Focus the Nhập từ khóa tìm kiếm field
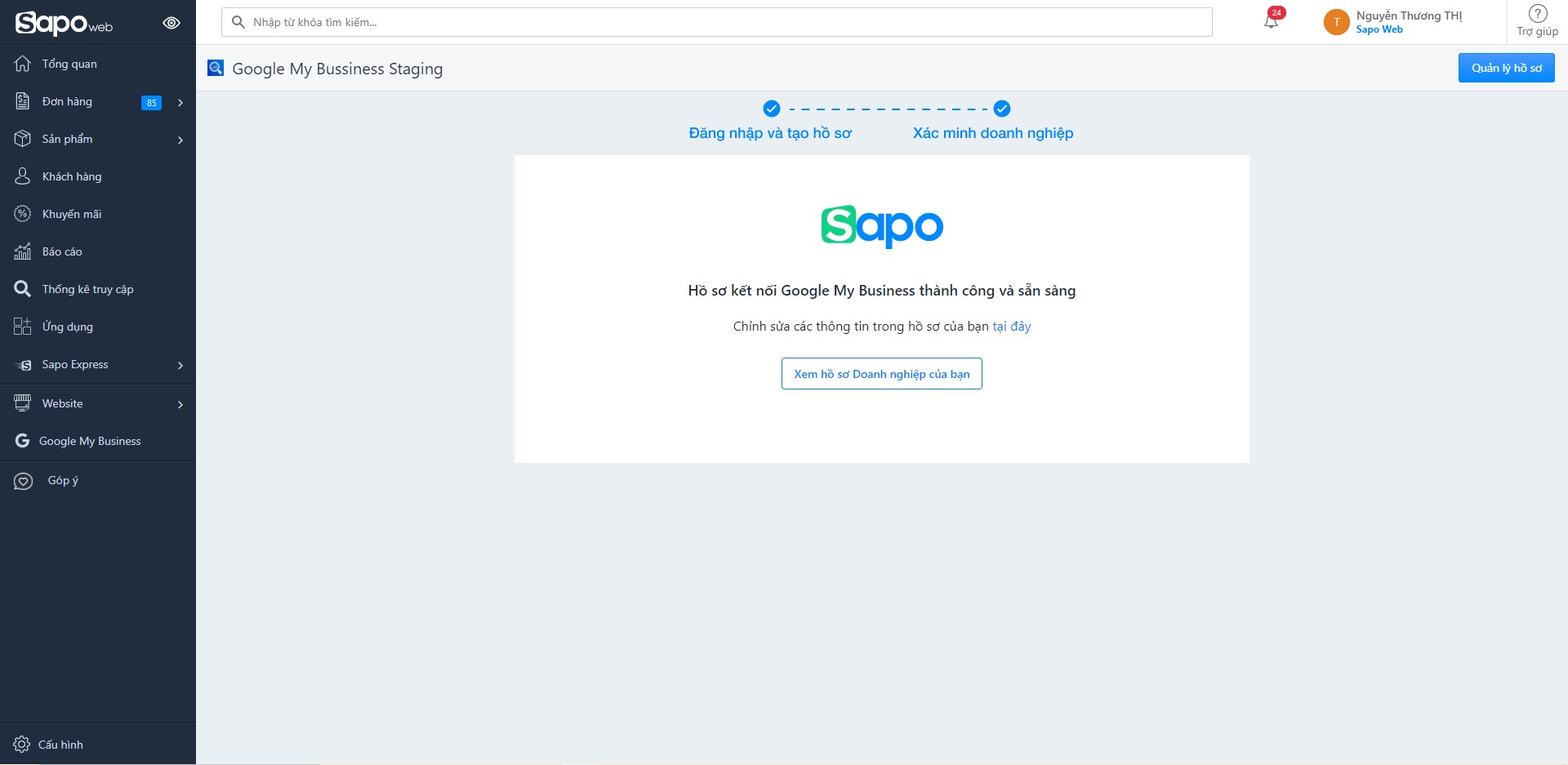The image size is (1568, 765). coord(716,22)
